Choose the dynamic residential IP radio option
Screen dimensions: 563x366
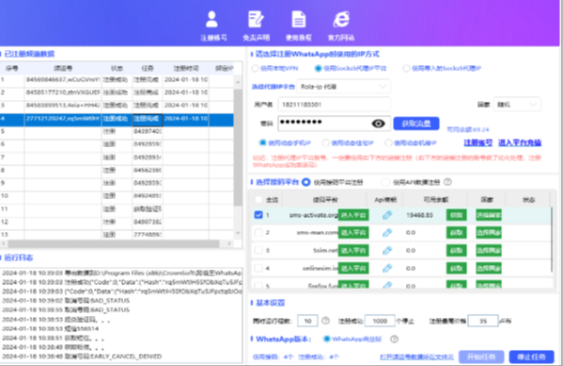click(325, 143)
